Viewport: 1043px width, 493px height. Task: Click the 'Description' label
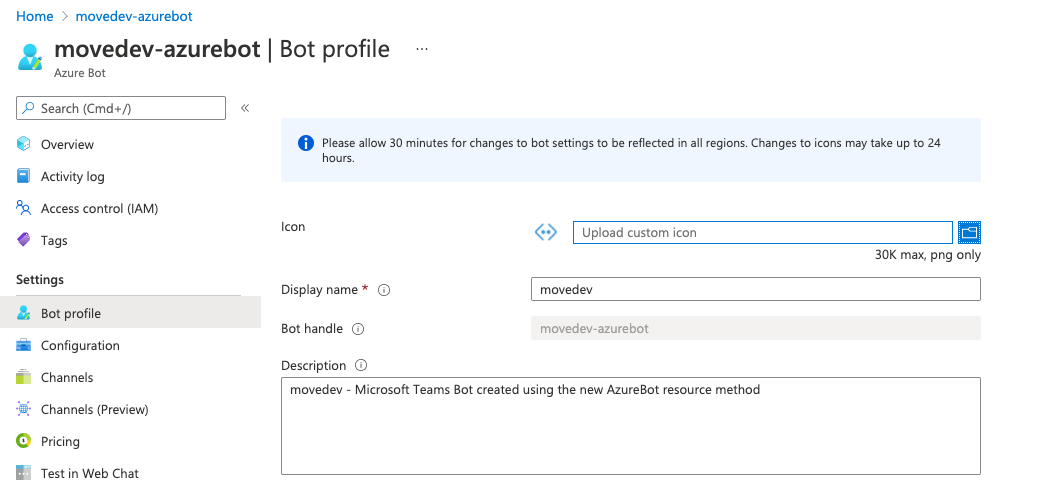point(313,365)
